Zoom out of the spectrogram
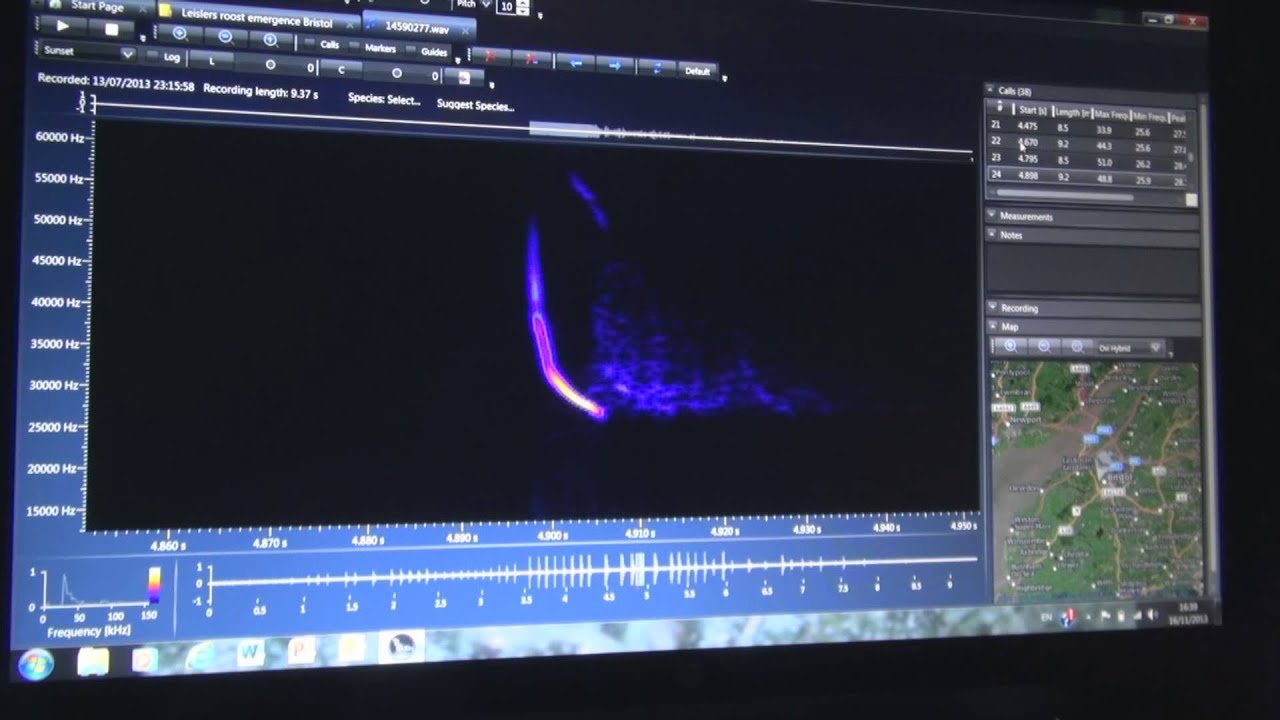Viewport: 1280px width, 720px height. point(225,36)
